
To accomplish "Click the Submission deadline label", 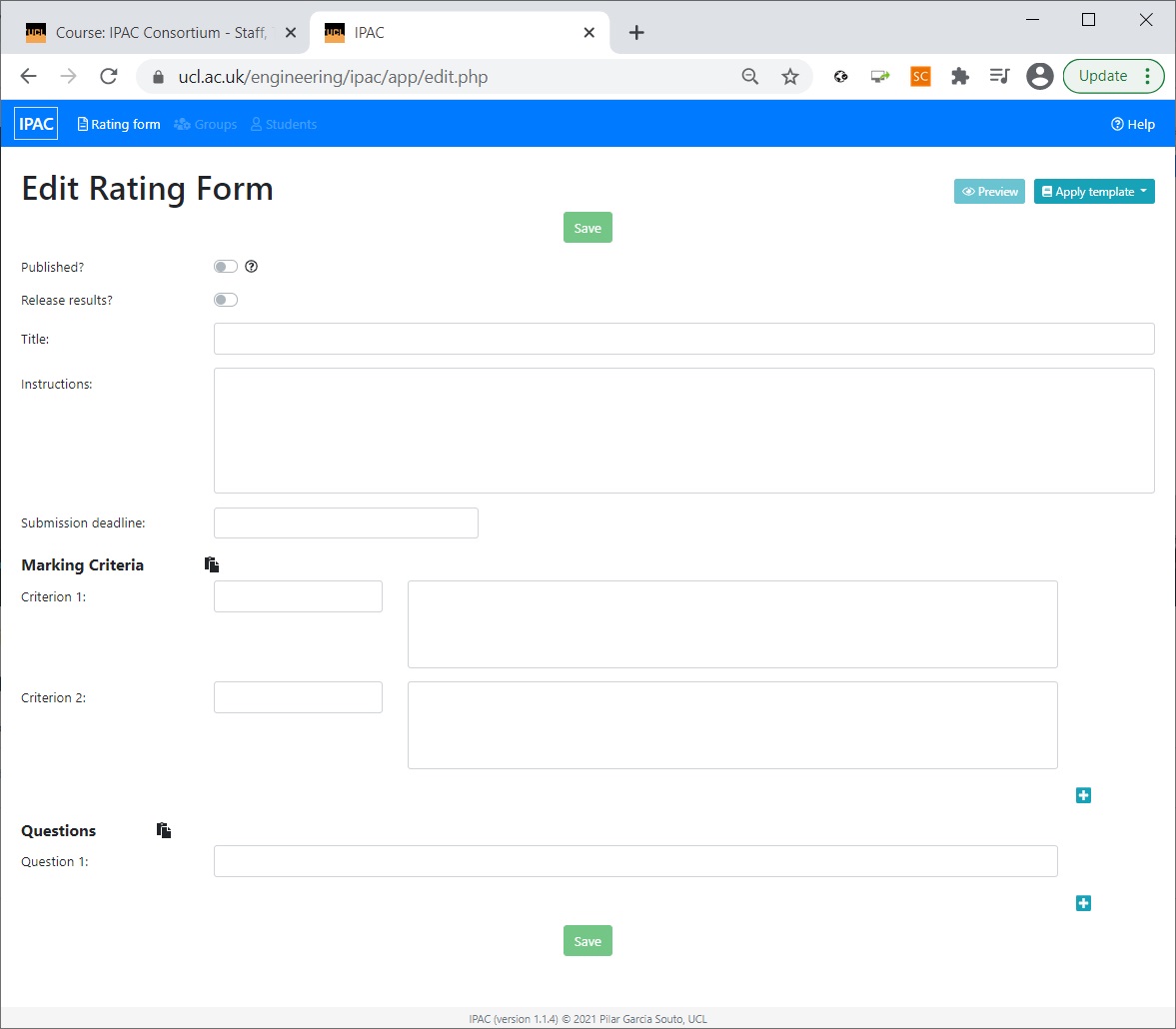I will (x=83, y=522).
